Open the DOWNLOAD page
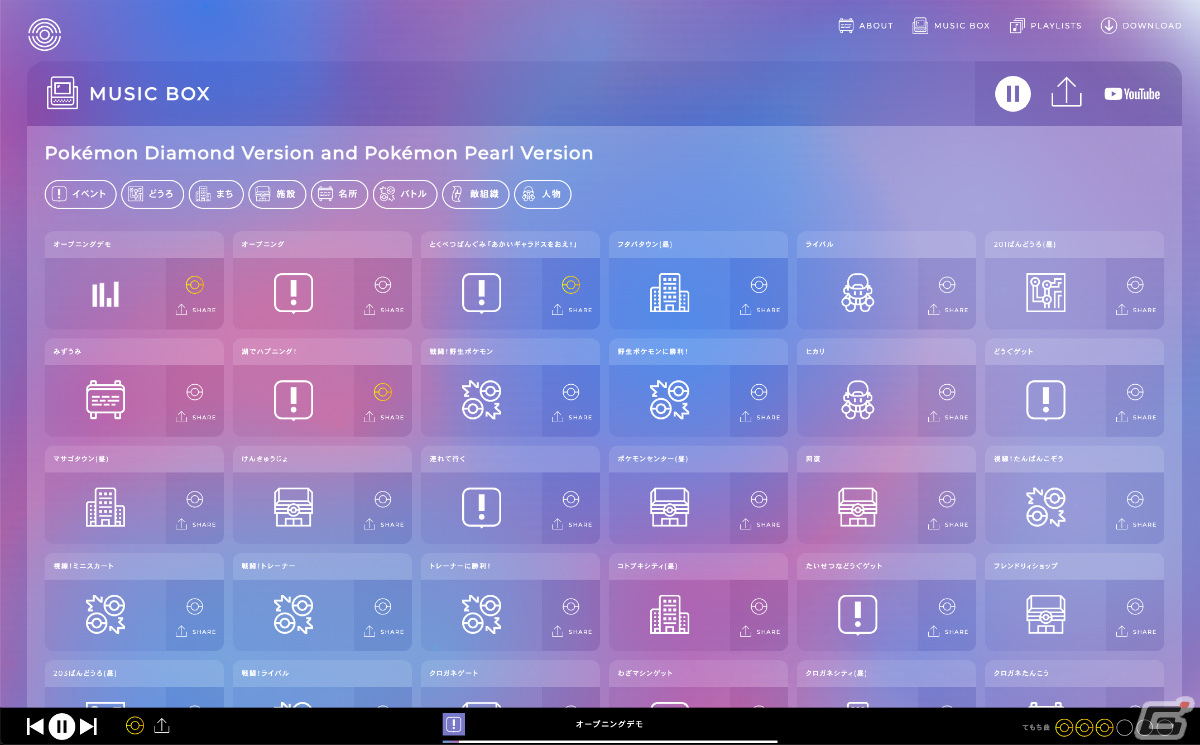 point(1141,26)
